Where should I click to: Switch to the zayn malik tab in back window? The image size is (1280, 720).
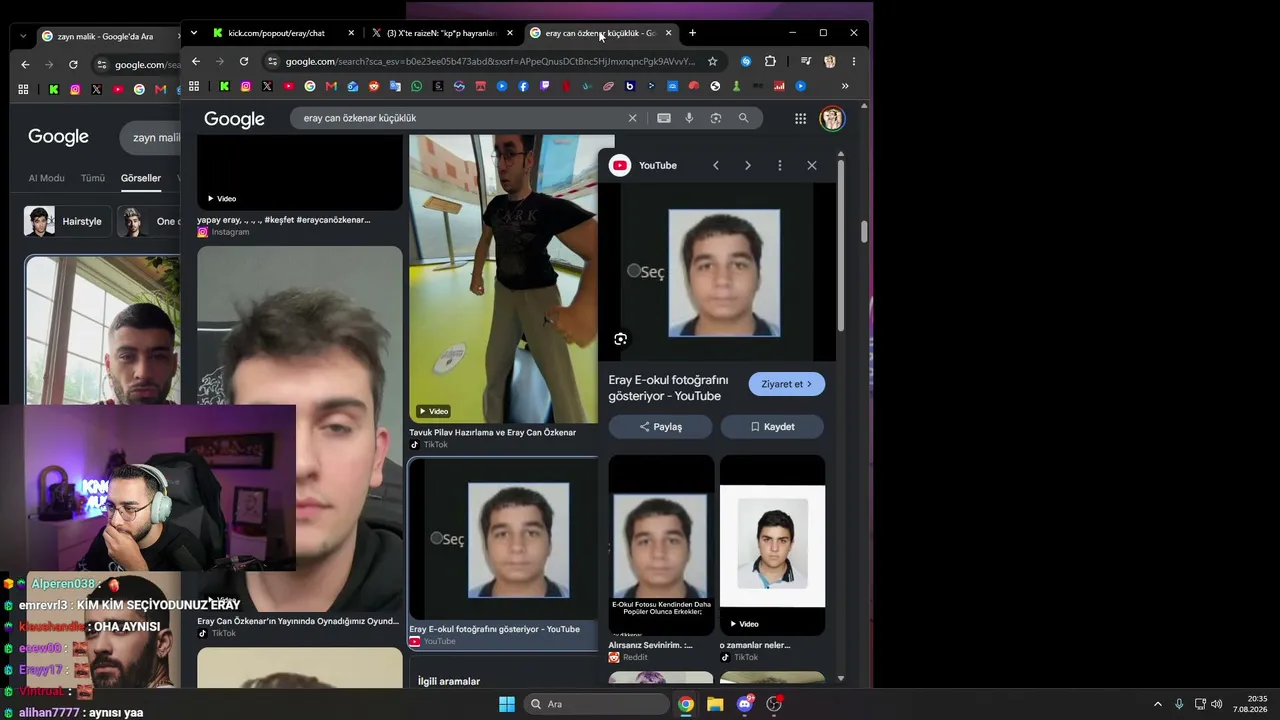[x=105, y=36]
